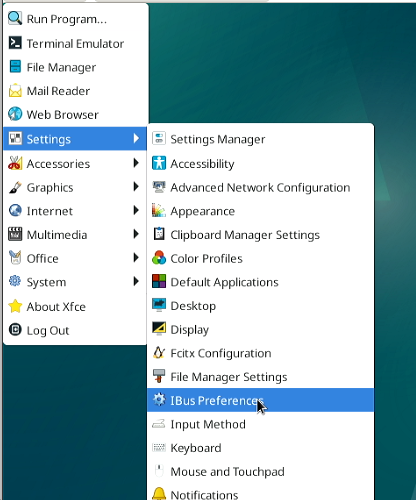The image size is (416, 500).
Task: Click the Settings Manager icon
Action: [x=159, y=138]
